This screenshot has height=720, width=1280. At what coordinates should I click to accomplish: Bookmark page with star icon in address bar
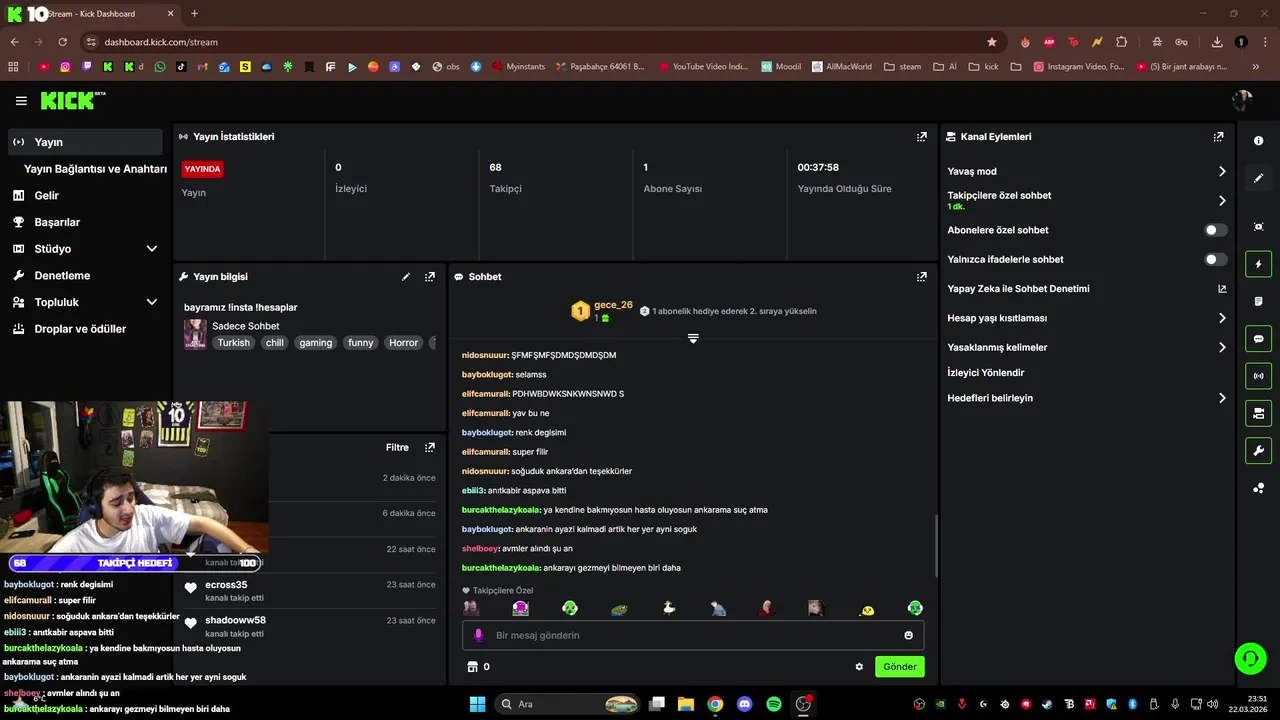click(992, 42)
